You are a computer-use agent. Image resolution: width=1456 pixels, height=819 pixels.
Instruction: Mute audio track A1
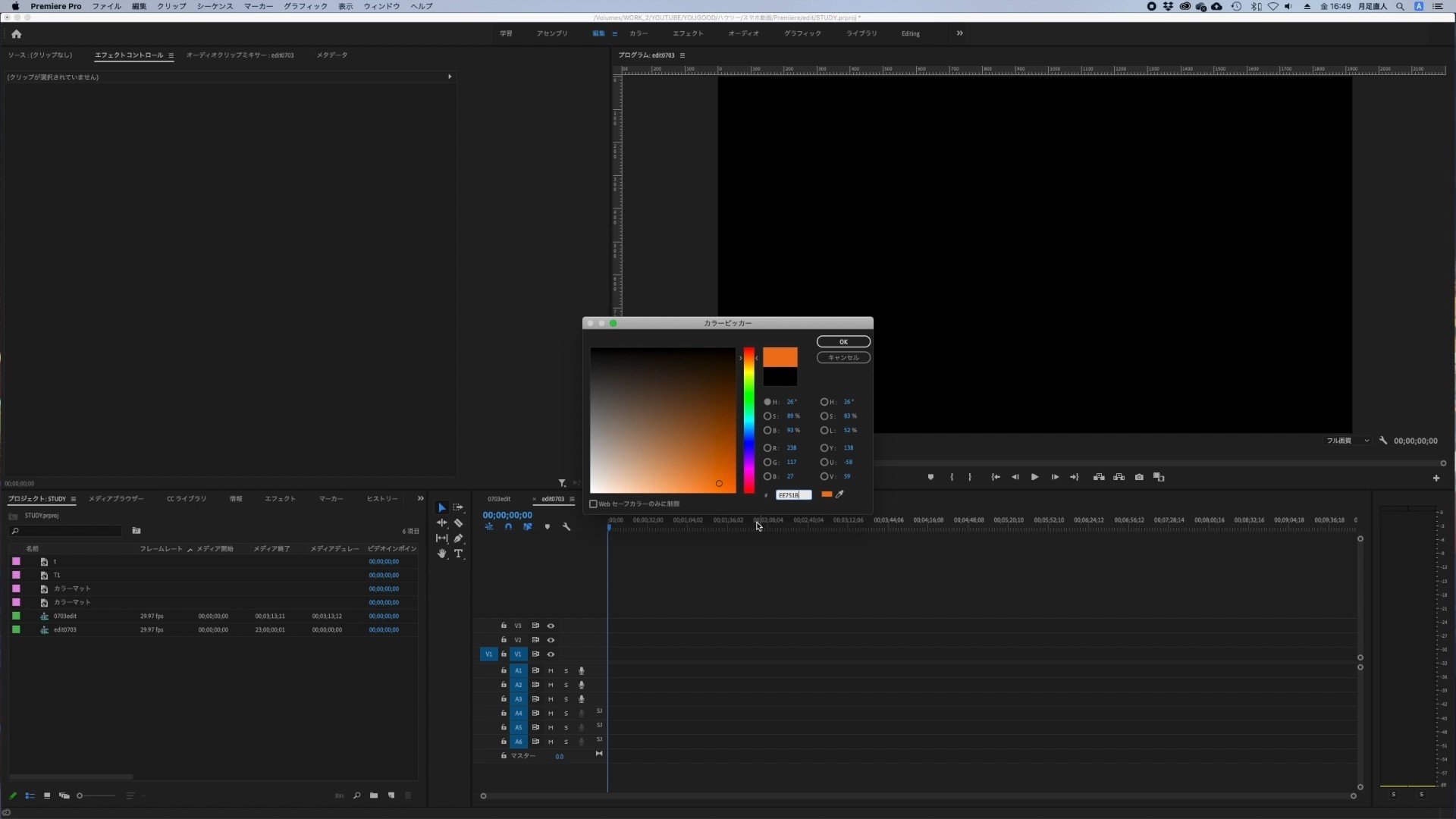tap(551, 671)
